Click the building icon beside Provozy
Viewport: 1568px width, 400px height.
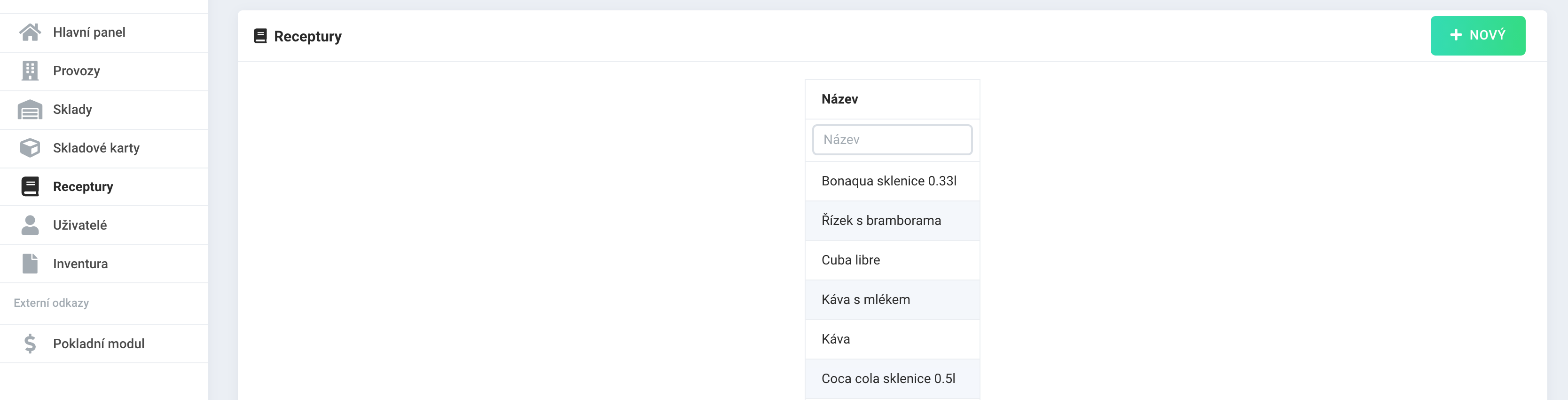(30, 71)
